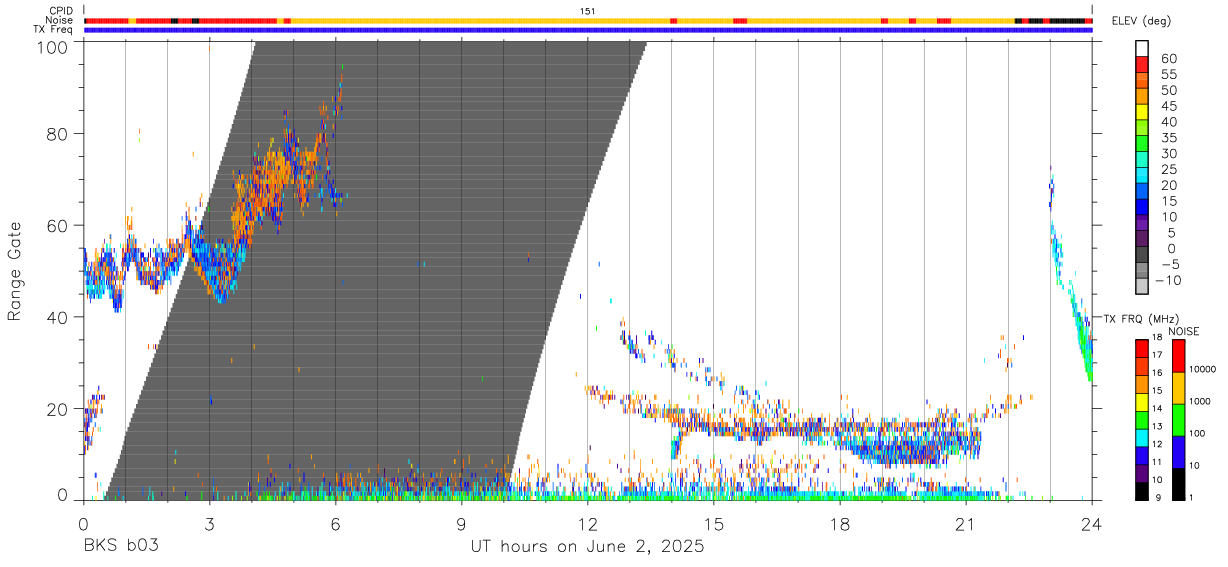Screen dimensions: 1228x567
Task: Click the x-axis tick label '3'
Action: point(209,524)
